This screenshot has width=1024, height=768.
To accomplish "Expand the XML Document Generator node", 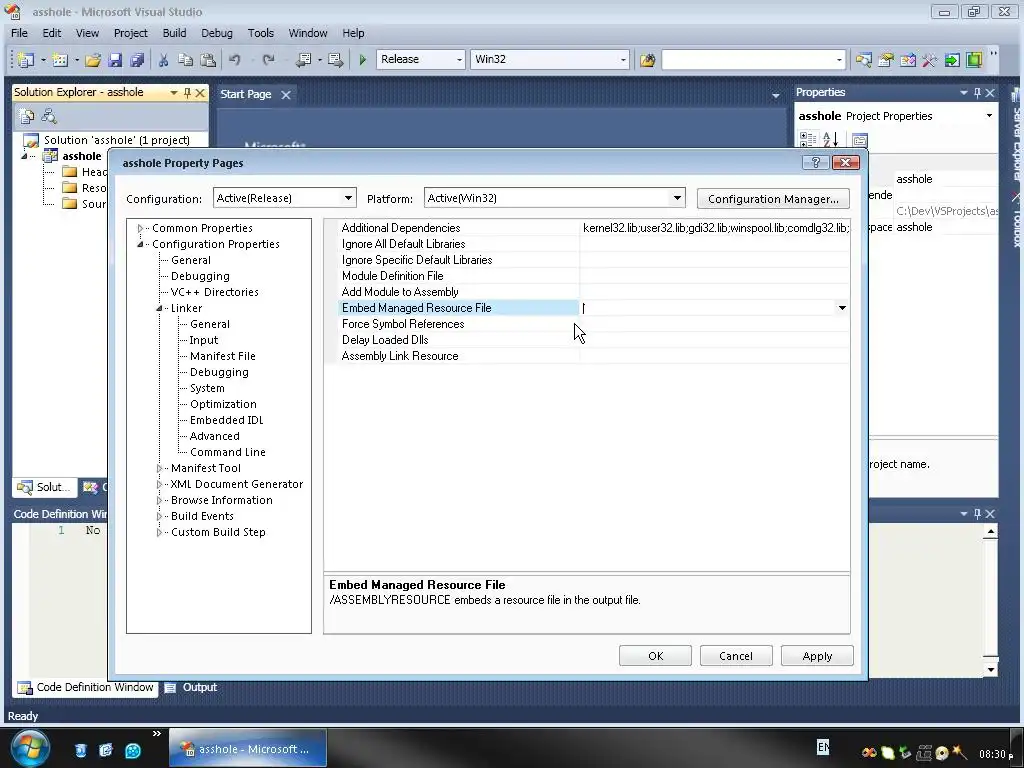I will (159, 484).
